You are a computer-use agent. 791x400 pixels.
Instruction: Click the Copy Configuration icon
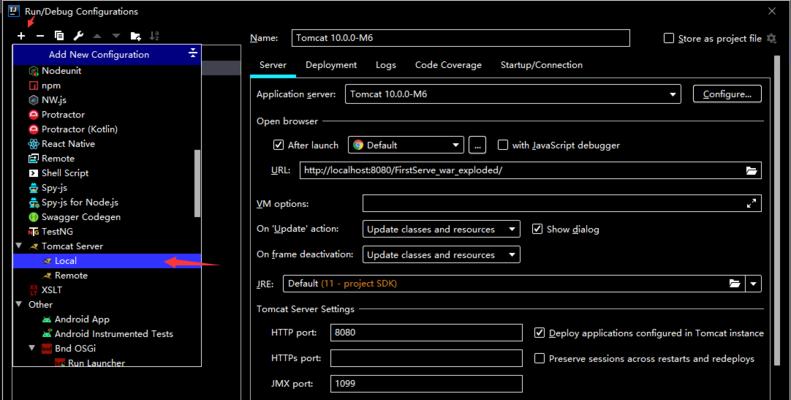[x=59, y=36]
